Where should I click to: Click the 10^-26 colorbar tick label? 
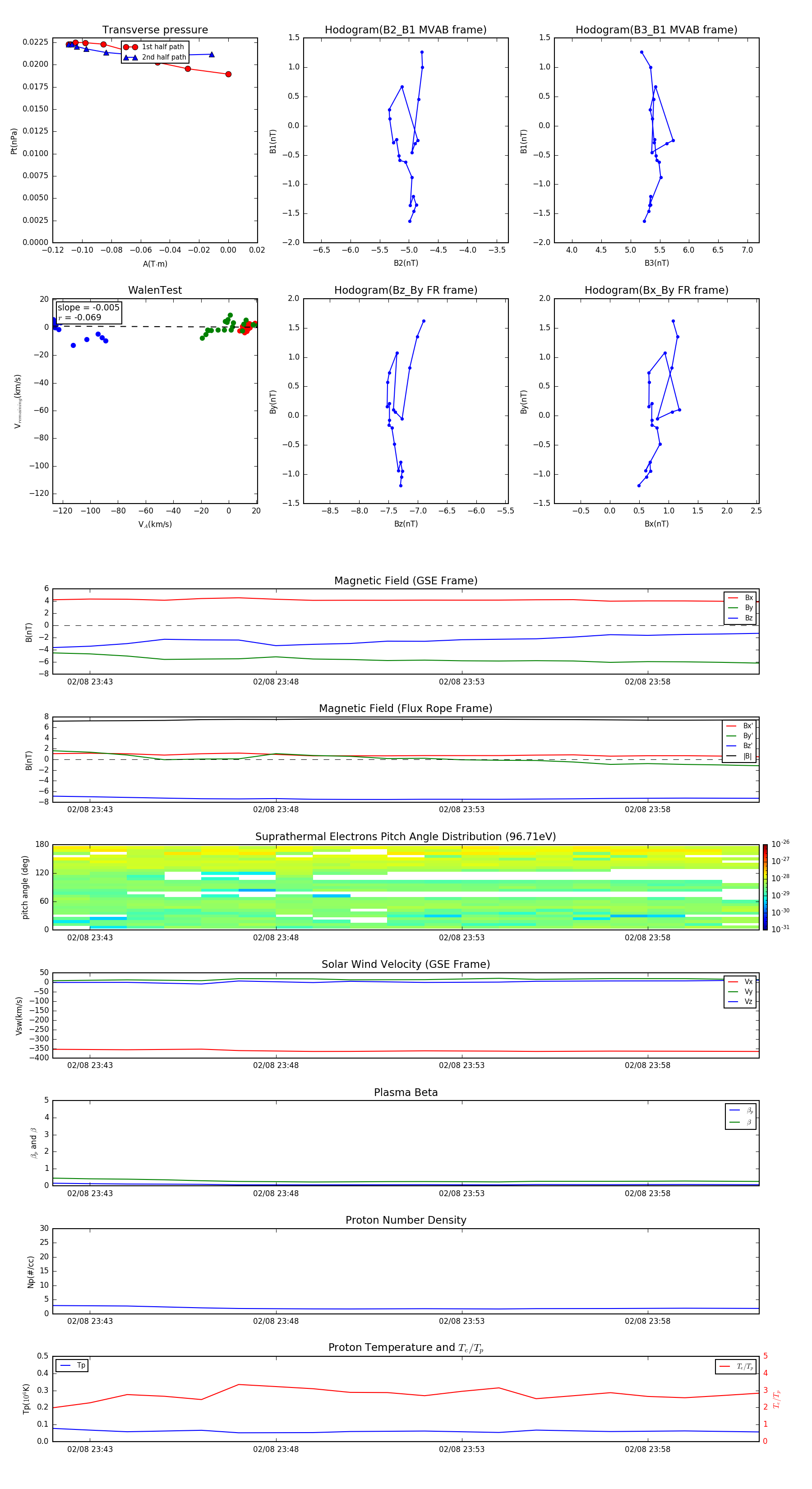tap(780, 844)
